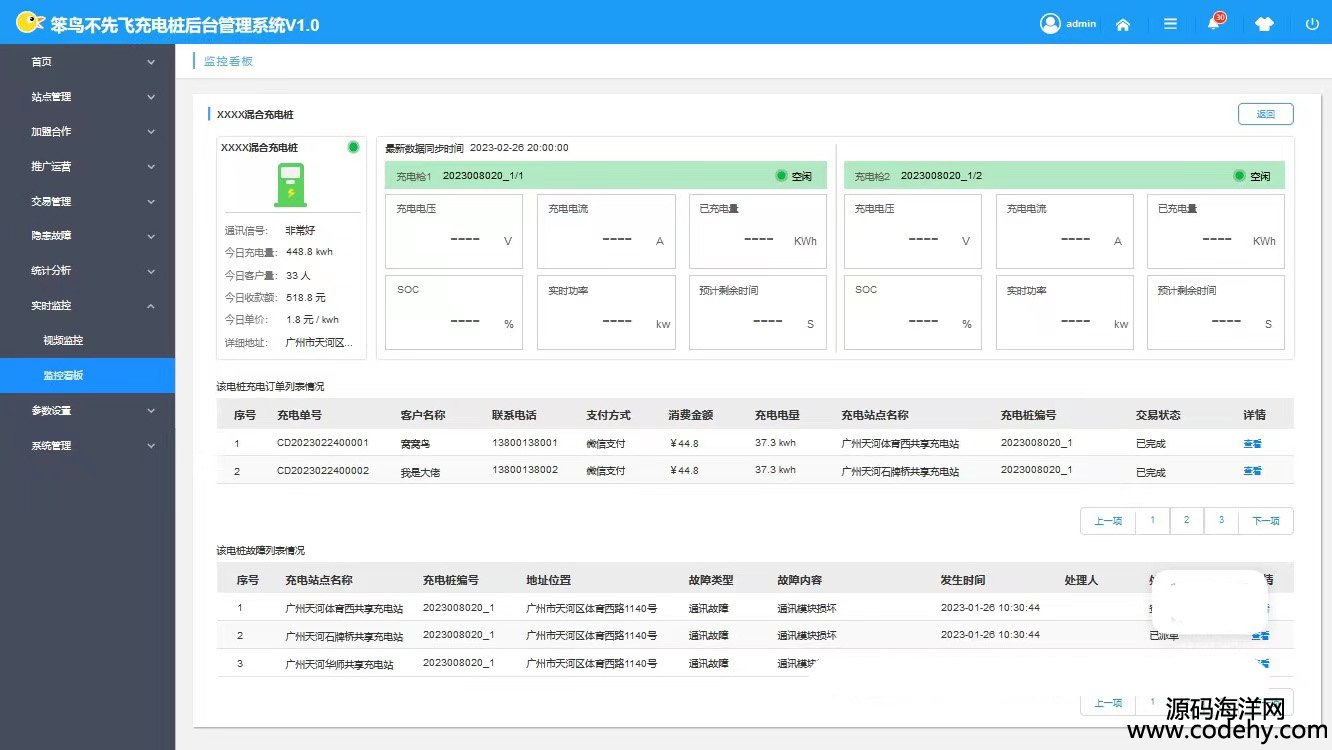Click the yellow bird logo
This screenshot has height=750, width=1332.
[30, 22]
